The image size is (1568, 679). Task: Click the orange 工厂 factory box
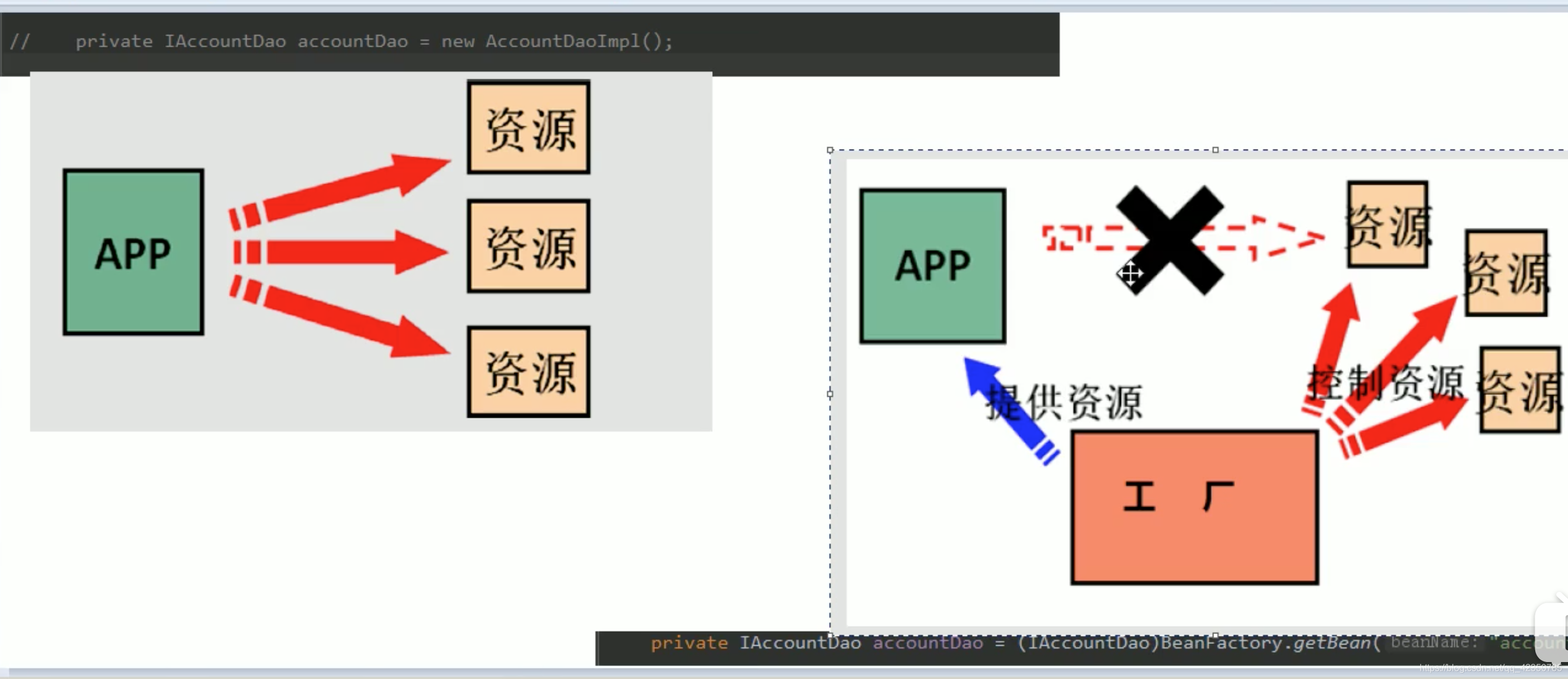pyautogui.click(x=1195, y=507)
